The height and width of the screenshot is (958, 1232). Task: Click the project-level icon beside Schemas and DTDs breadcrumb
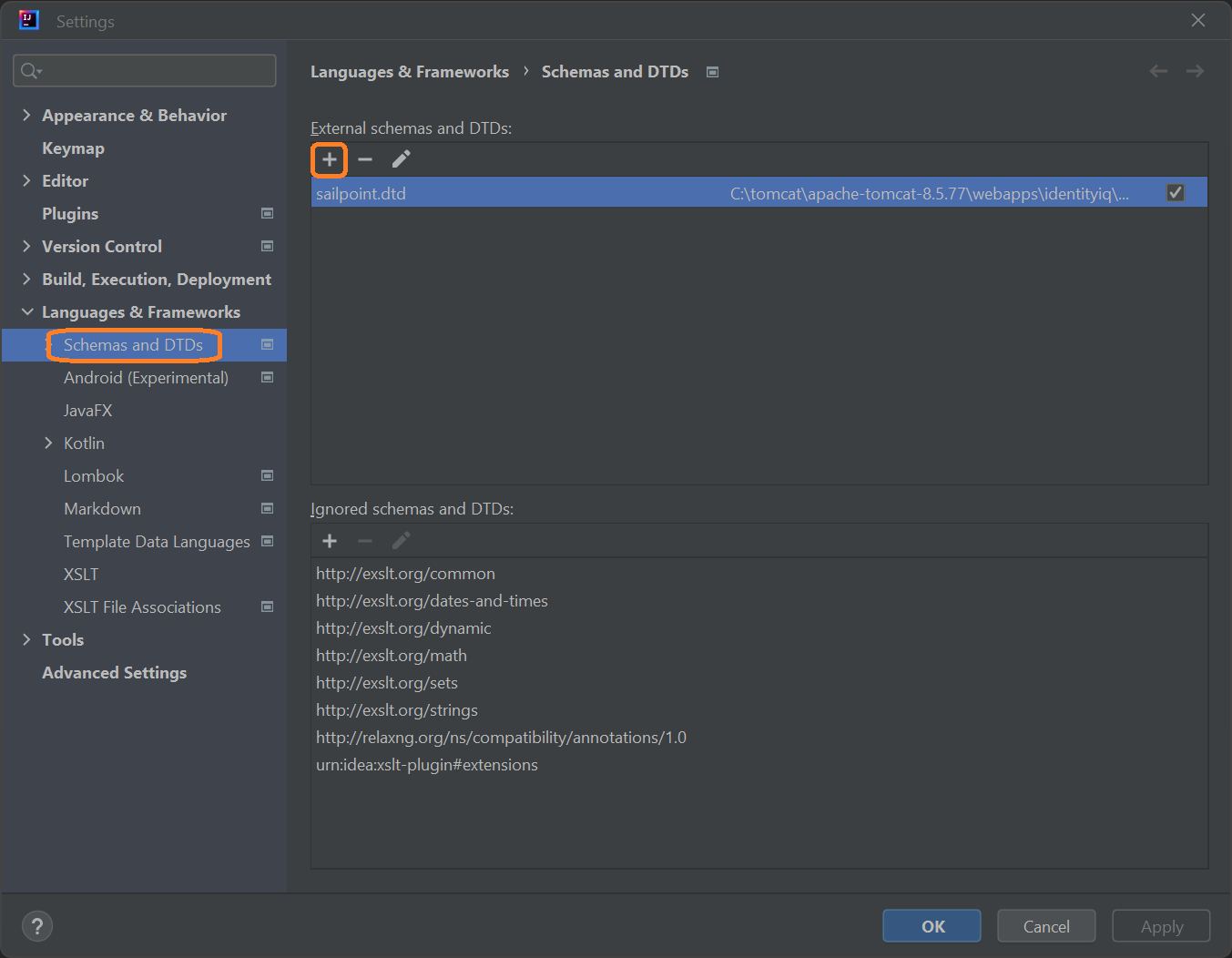pyautogui.click(x=713, y=72)
